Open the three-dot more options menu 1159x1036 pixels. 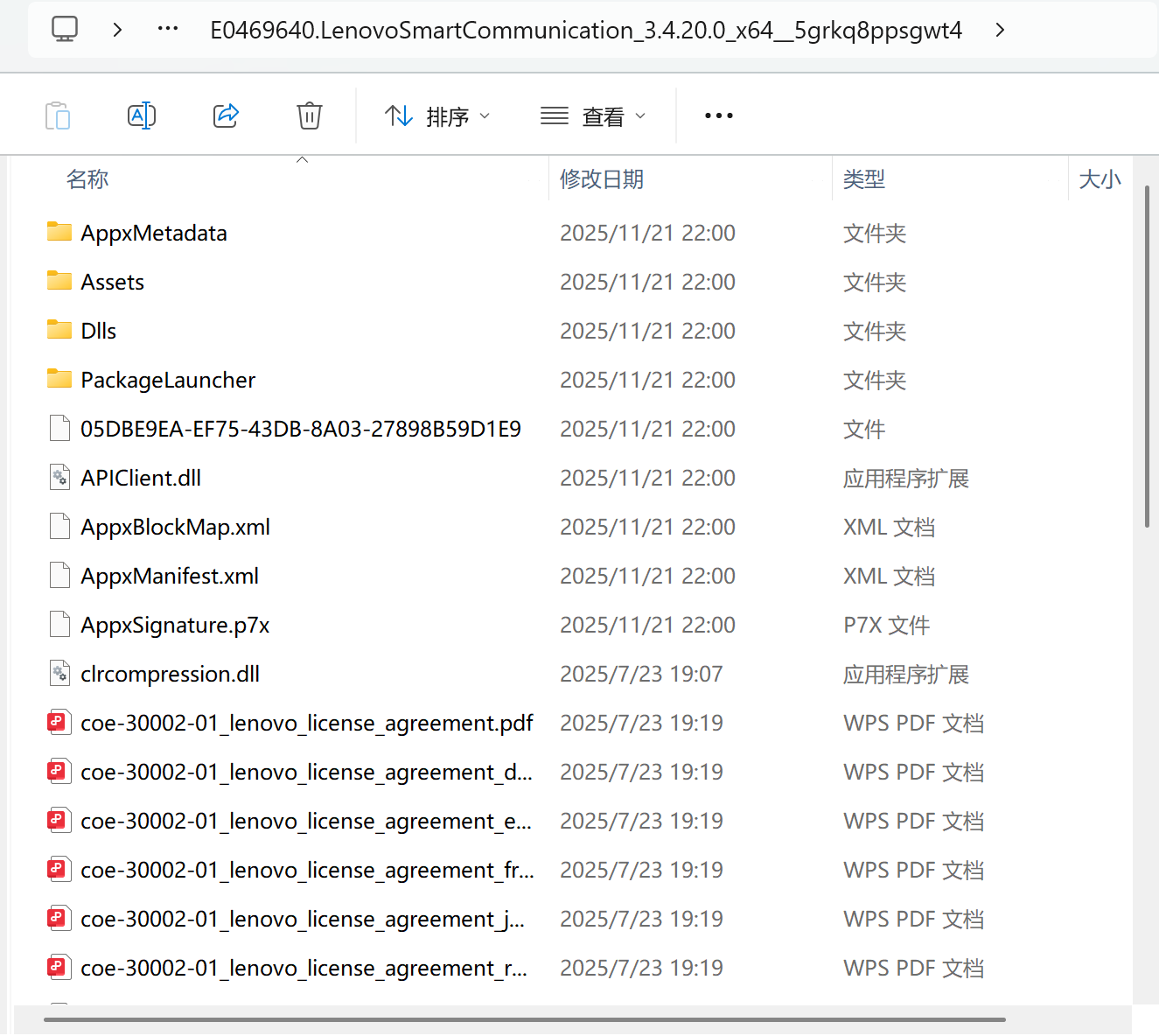[x=718, y=115]
